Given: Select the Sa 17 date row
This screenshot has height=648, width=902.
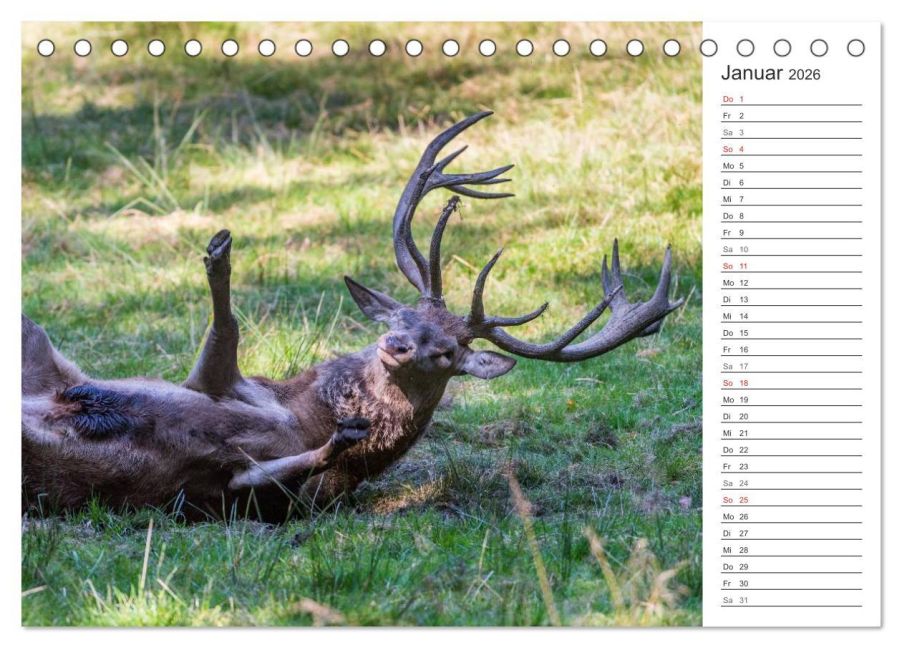Looking at the screenshot, I should coord(792,366).
